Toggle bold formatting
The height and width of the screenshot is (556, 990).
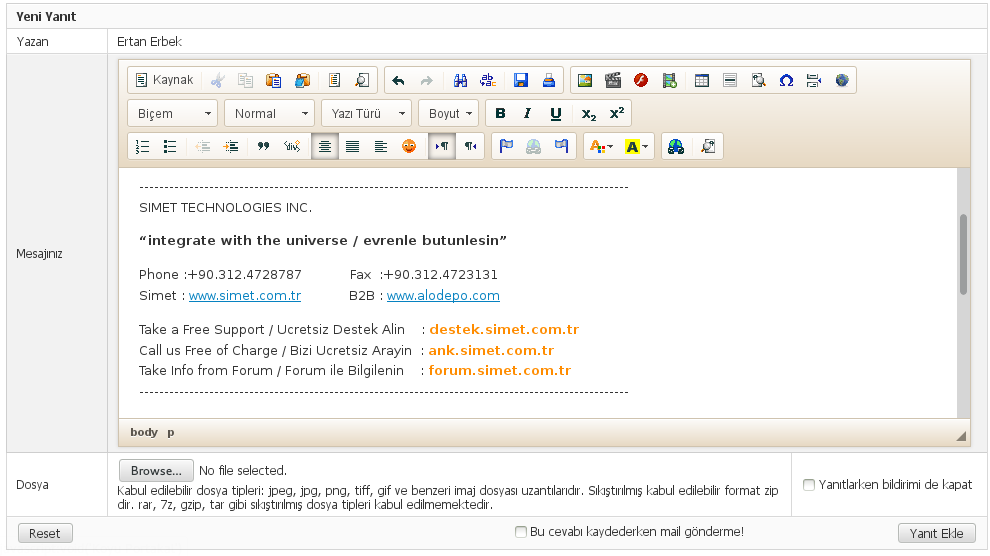(x=500, y=113)
